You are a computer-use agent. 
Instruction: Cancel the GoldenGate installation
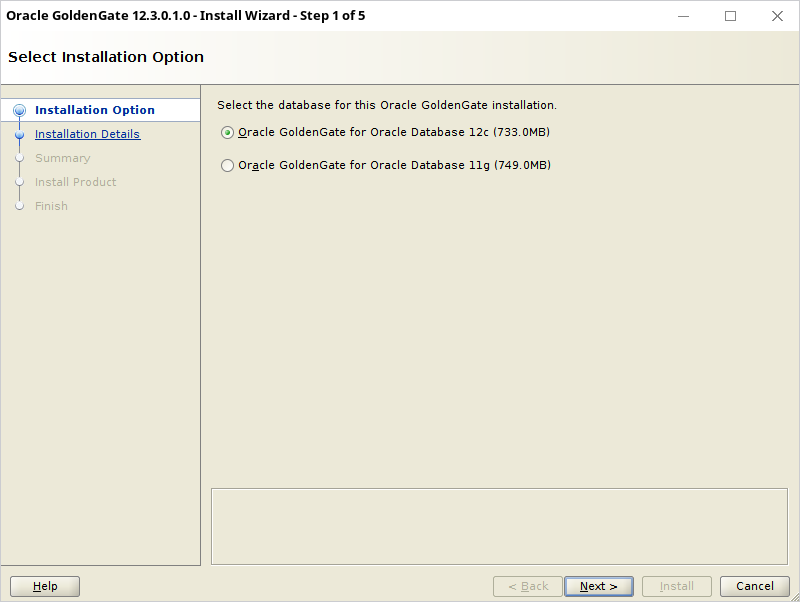coord(755,586)
